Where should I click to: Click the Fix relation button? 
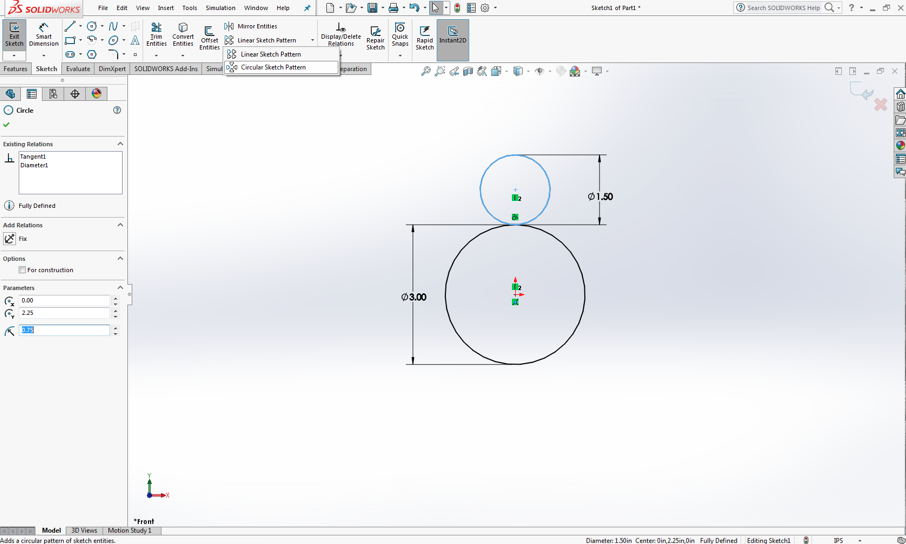(10, 239)
